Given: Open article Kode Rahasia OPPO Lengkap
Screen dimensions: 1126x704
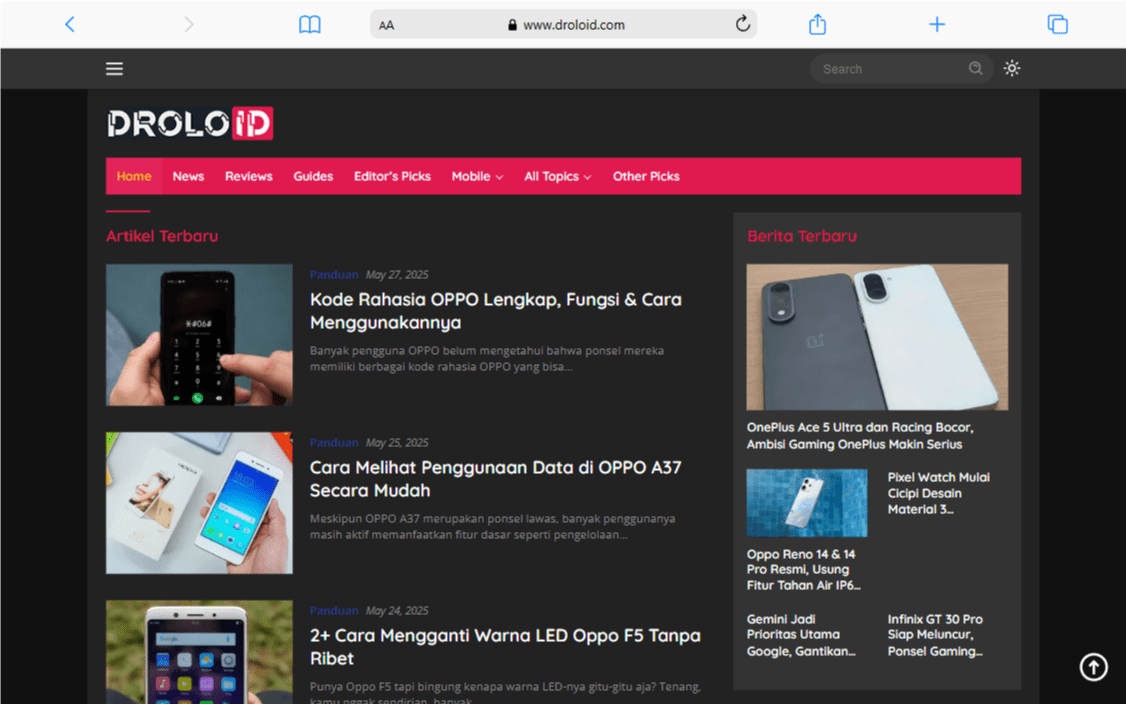Looking at the screenshot, I should click(x=495, y=311).
